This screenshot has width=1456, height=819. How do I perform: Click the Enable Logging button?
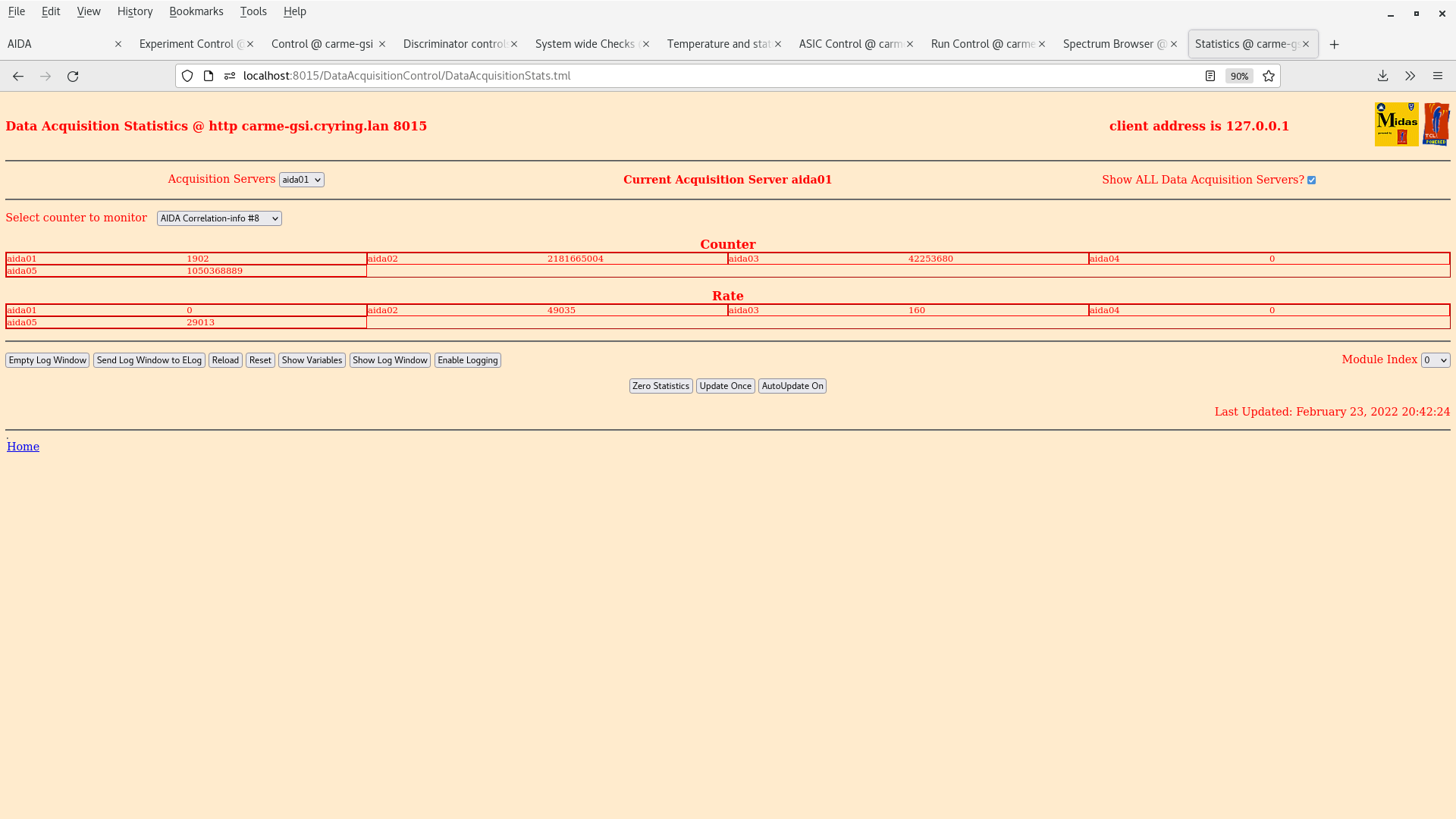(467, 360)
